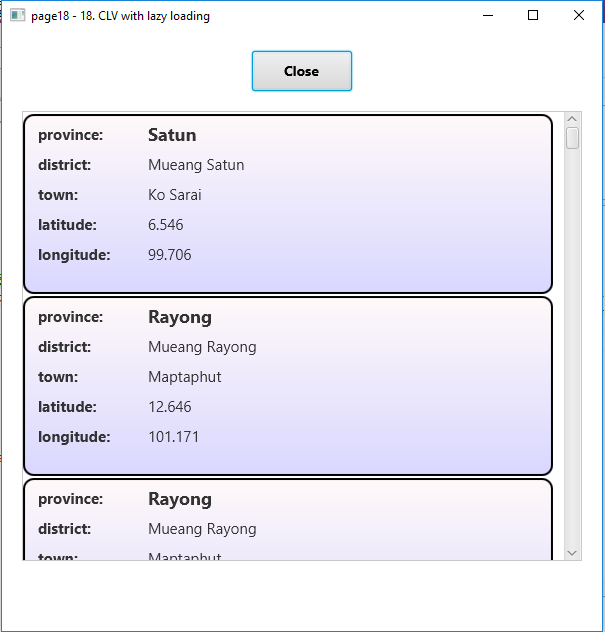Select the Mueang Satun district value
Screen dimensions: 605x632
pos(196,165)
